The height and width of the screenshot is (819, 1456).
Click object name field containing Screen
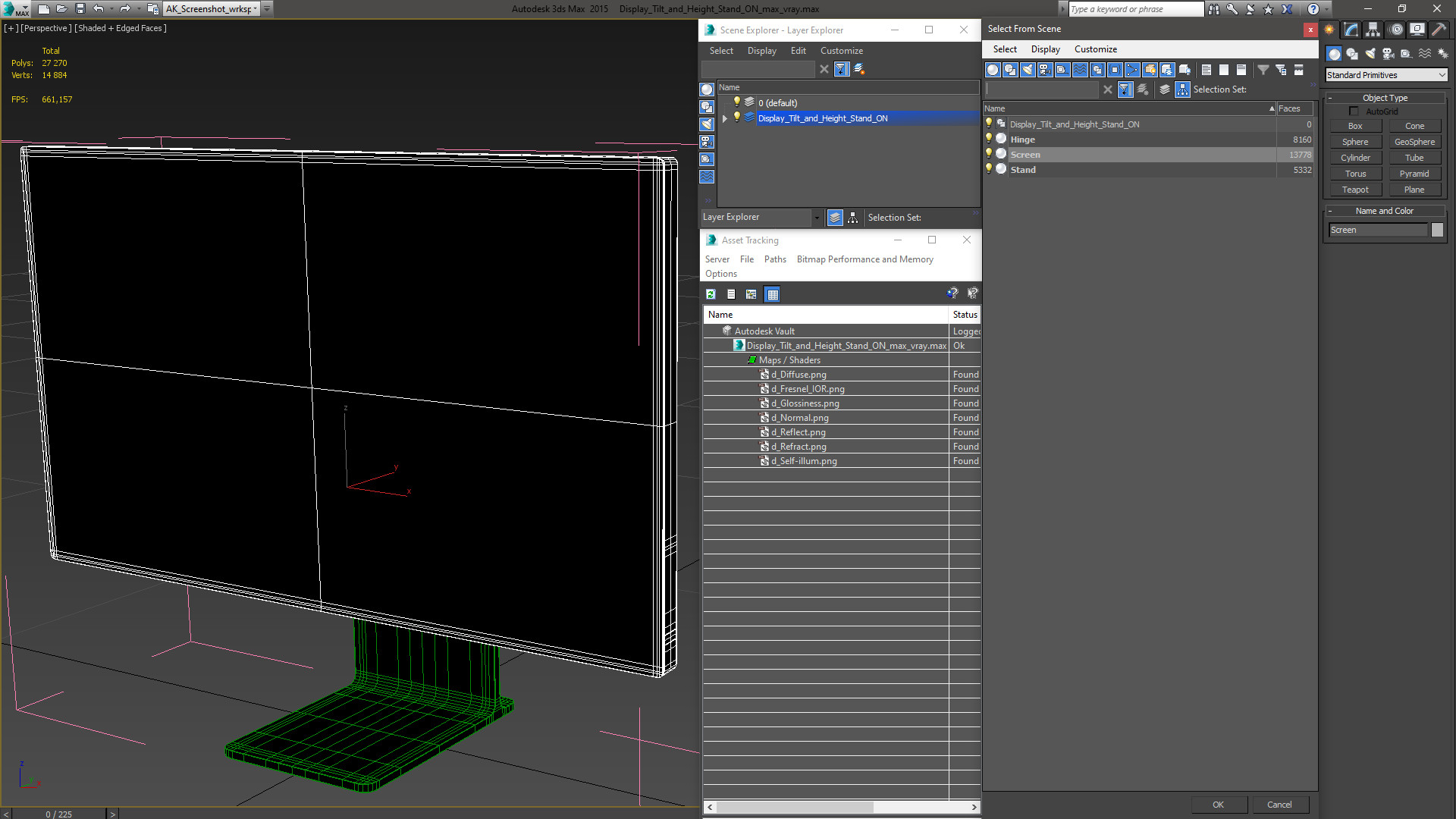pyautogui.click(x=1378, y=230)
